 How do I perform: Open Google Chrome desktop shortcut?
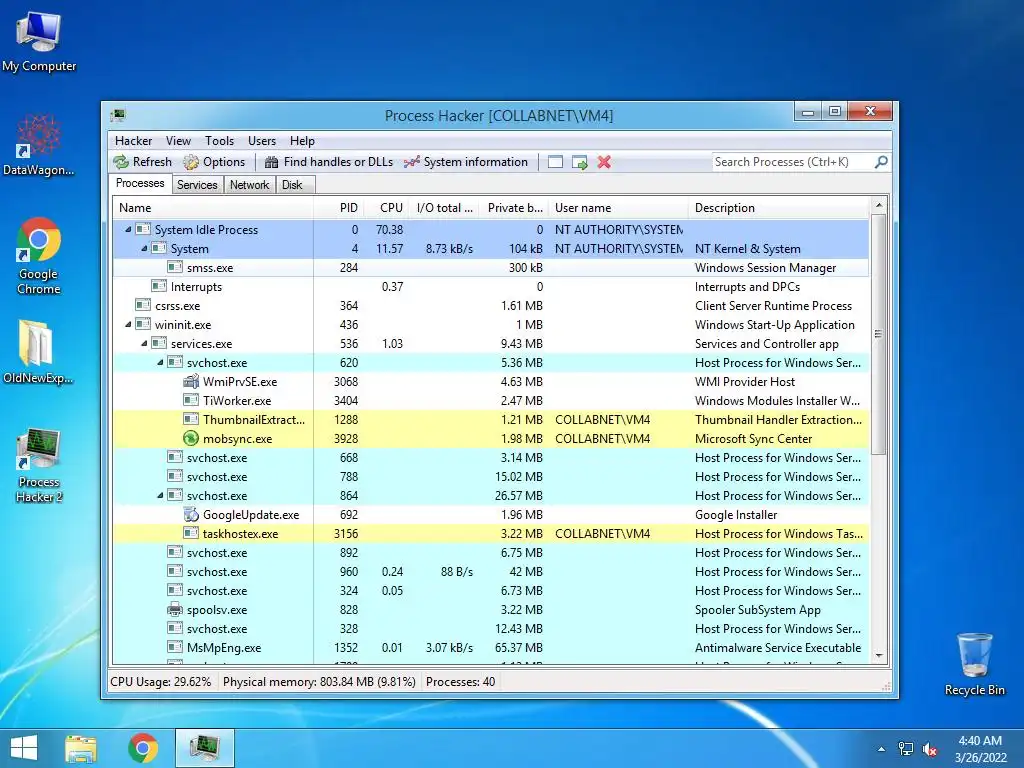click(x=39, y=256)
